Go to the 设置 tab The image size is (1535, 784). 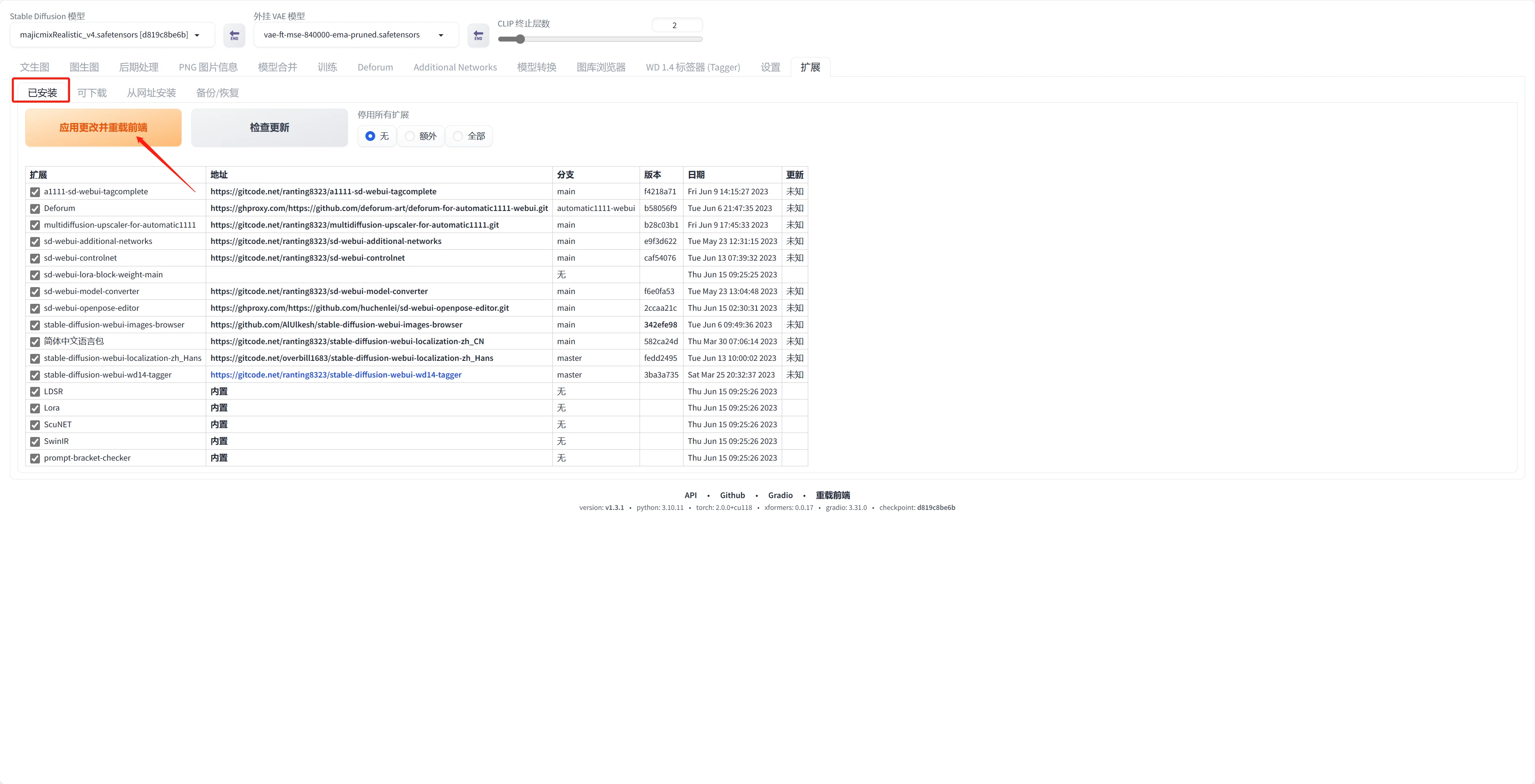[770, 67]
